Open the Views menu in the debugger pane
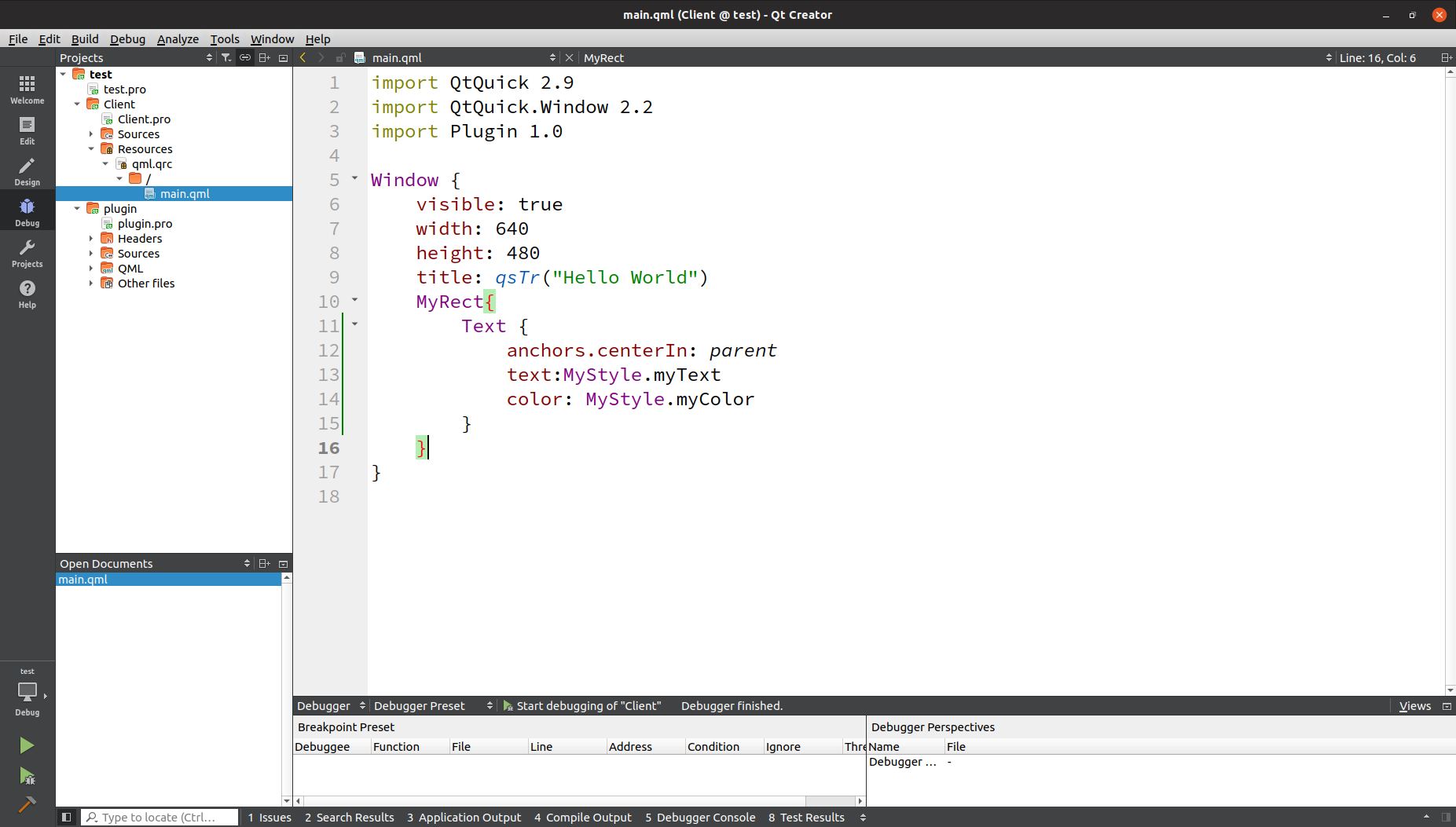The image size is (1456, 827). click(1415, 705)
